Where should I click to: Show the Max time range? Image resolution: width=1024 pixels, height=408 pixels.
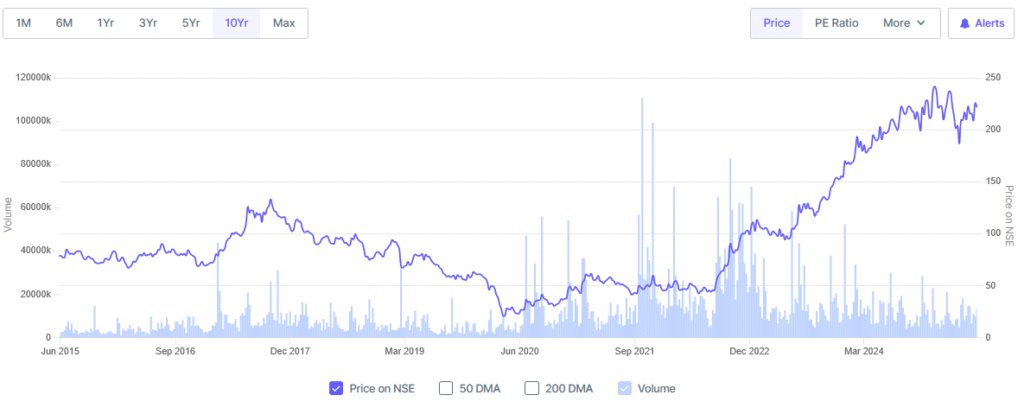click(x=284, y=23)
